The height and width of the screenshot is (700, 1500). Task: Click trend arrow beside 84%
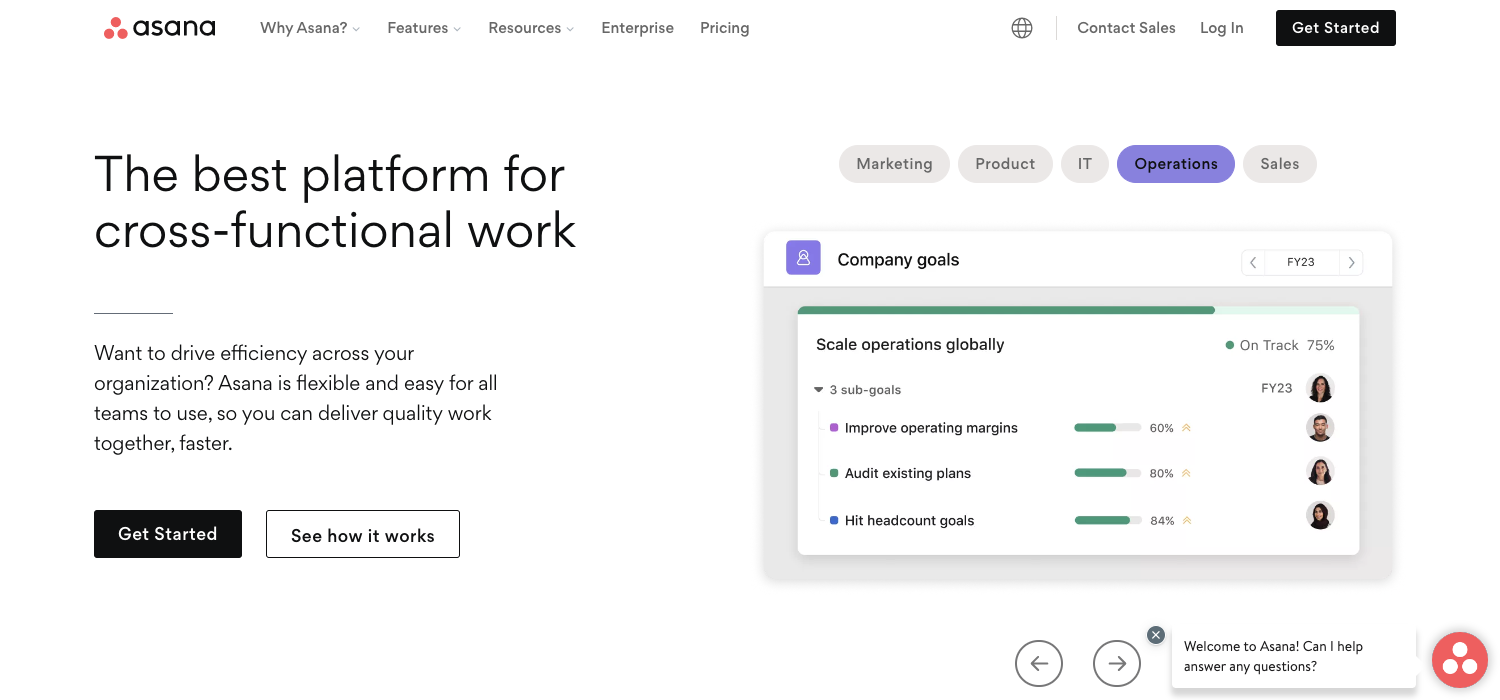[x=1187, y=520]
